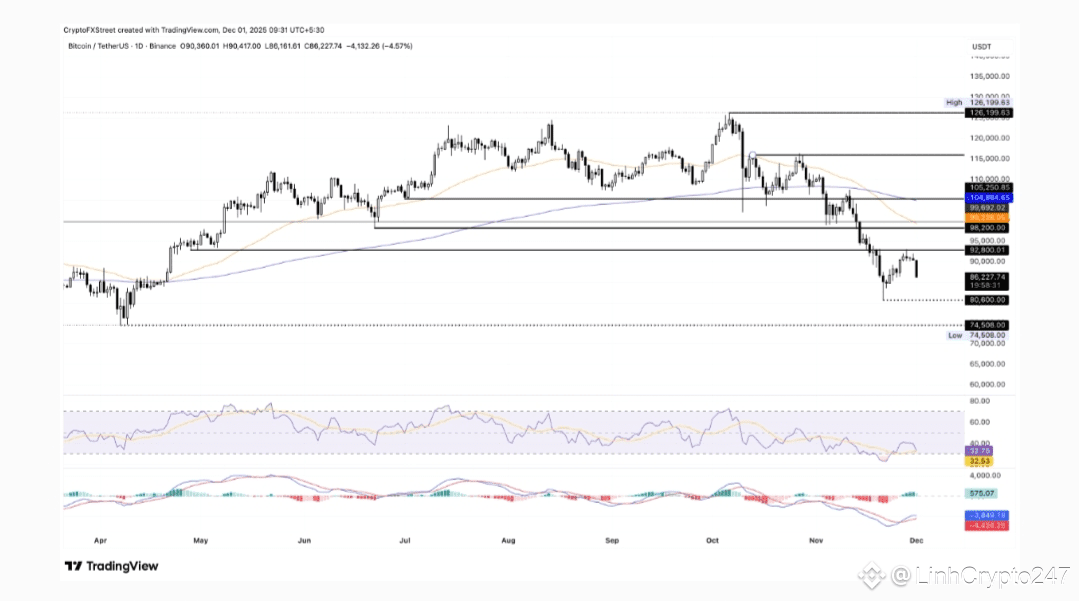This screenshot has width=1079, height=601.
Task: Click the yellow RSI average tag 32.53
Action: pyautogui.click(x=979, y=461)
